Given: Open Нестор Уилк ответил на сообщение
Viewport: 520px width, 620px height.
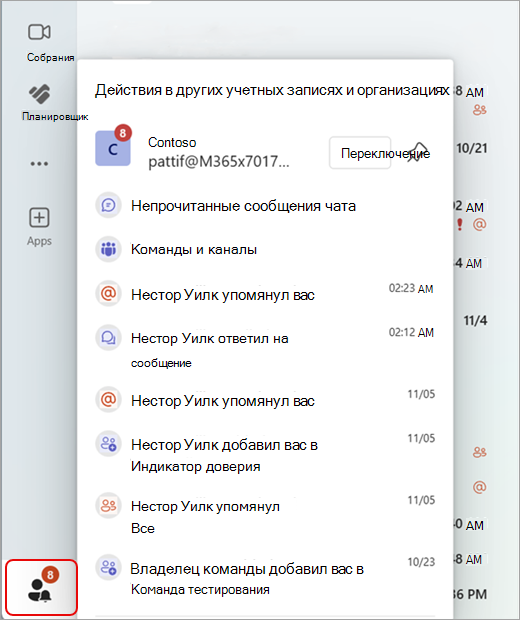Looking at the screenshot, I should pos(264,349).
